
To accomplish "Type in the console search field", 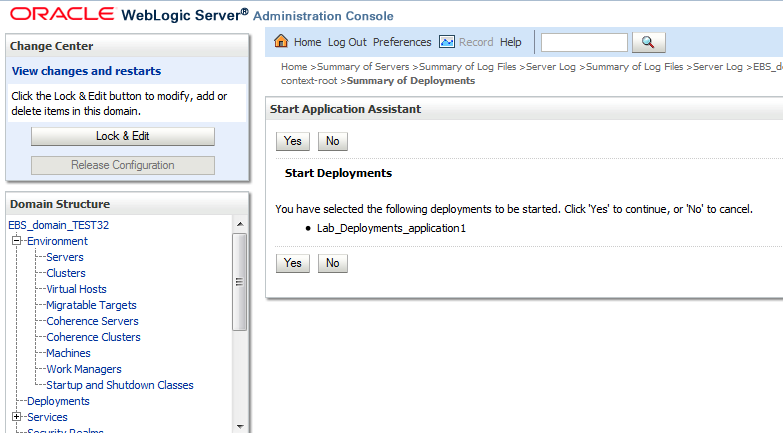I will 584,42.
